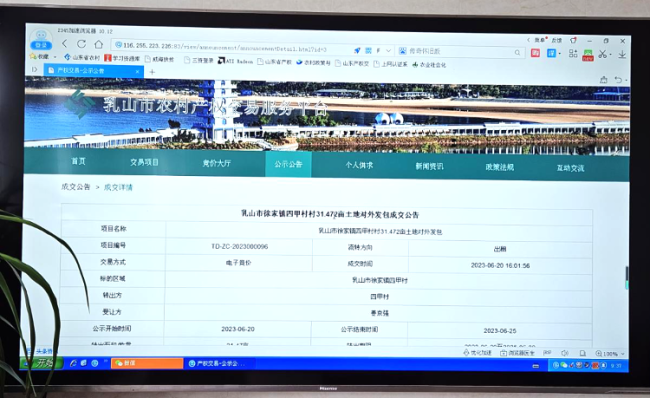Select the 产权交易-公示公告 browser tab

point(94,71)
